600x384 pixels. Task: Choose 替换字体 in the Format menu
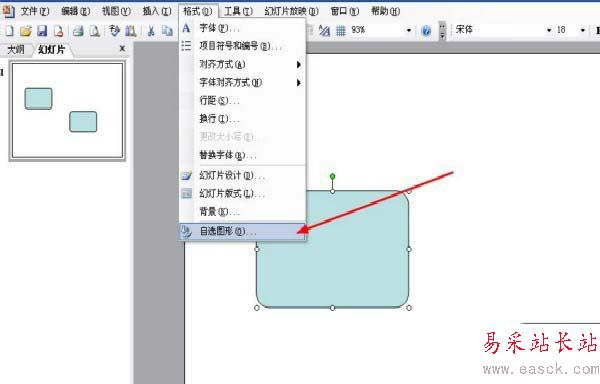click(x=243, y=155)
